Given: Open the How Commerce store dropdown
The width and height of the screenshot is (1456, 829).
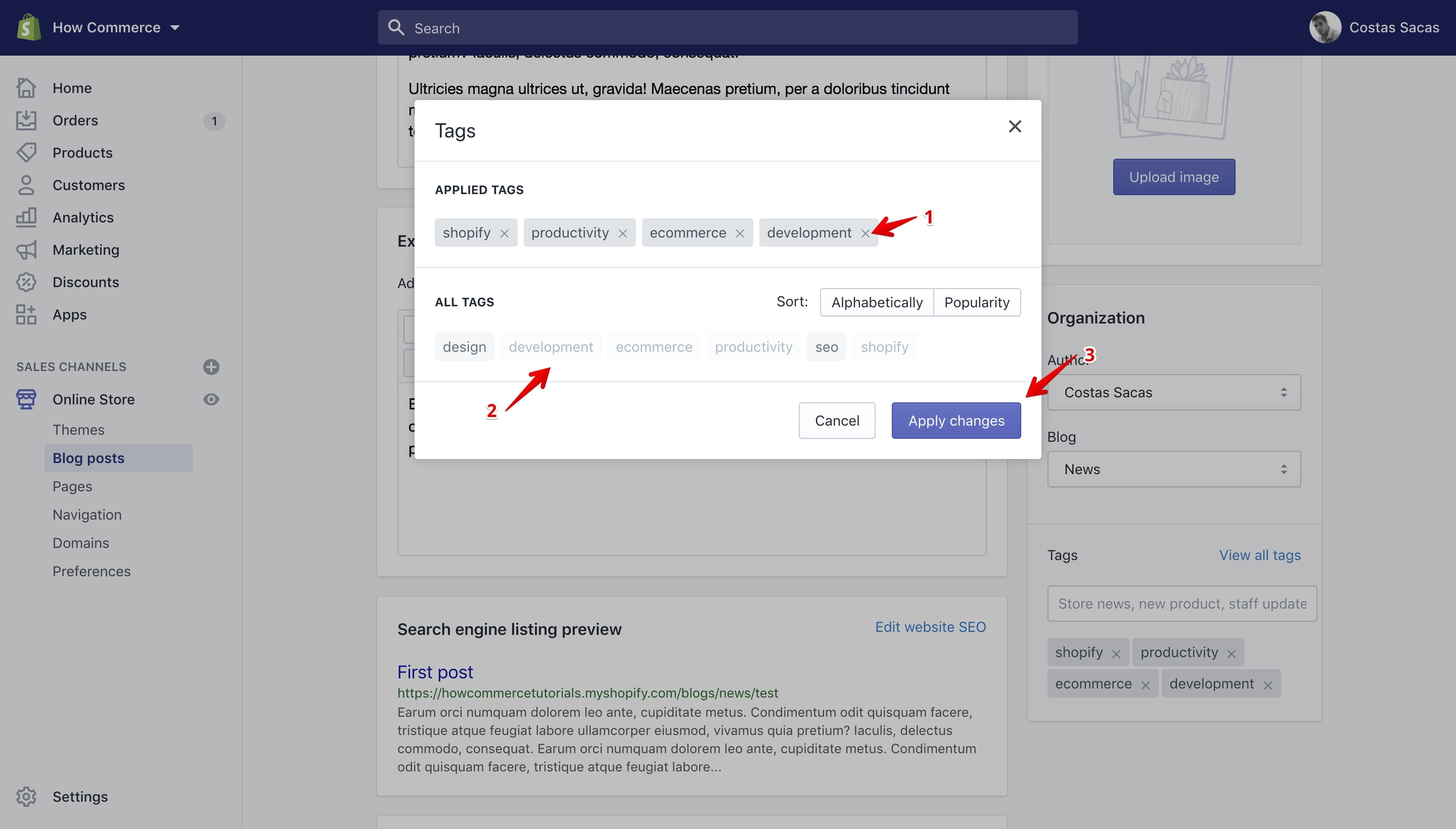Looking at the screenshot, I should click(x=116, y=27).
